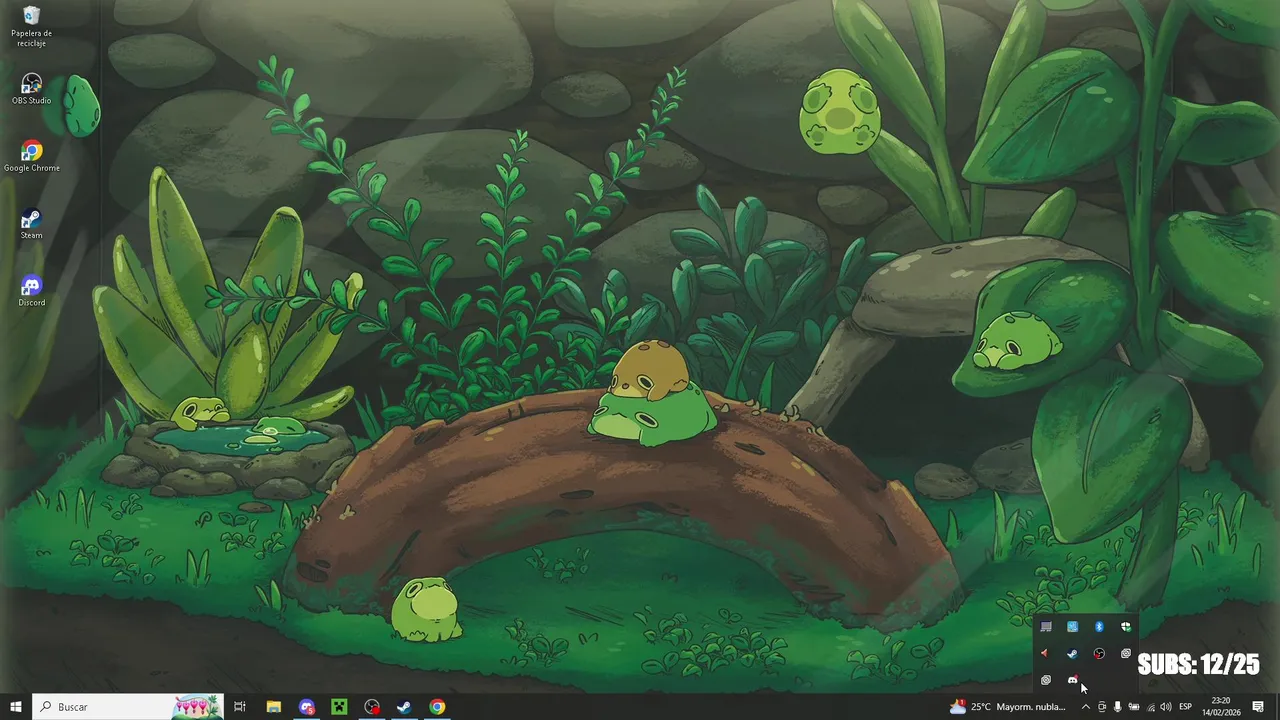
Task: Click the microphone tray icon
Action: (x=1118, y=707)
